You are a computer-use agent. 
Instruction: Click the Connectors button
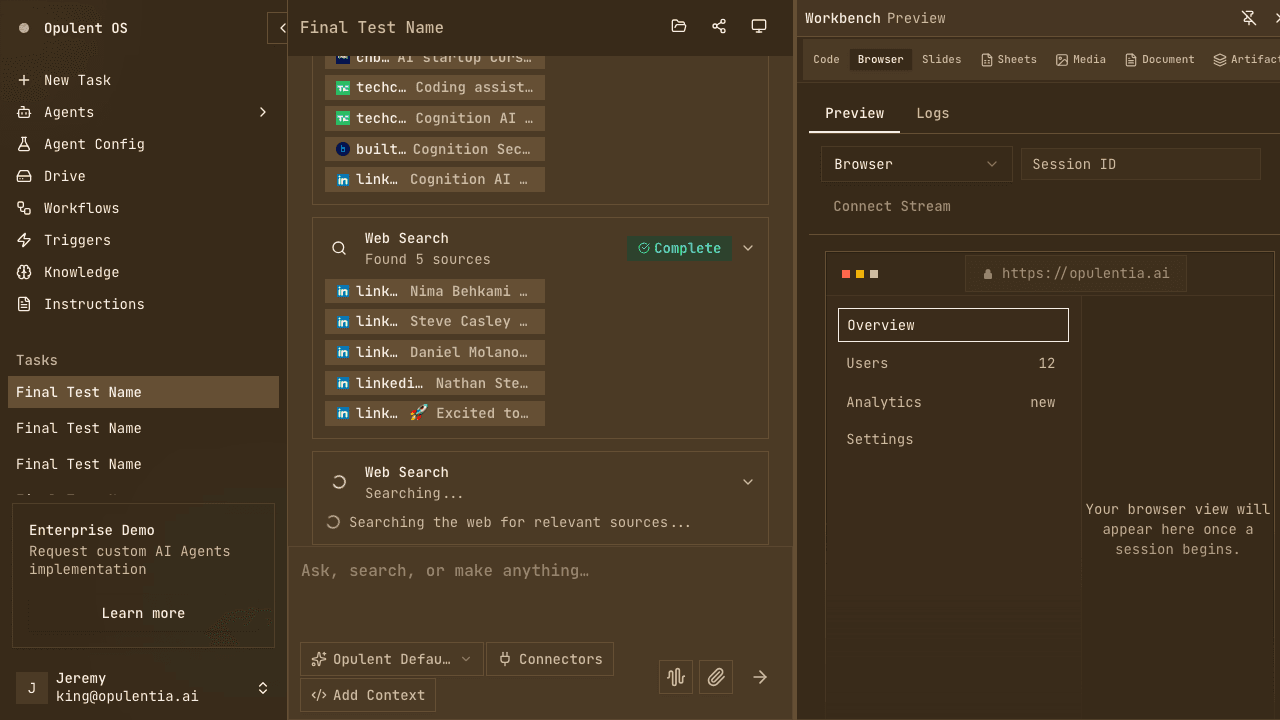[x=549, y=659]
